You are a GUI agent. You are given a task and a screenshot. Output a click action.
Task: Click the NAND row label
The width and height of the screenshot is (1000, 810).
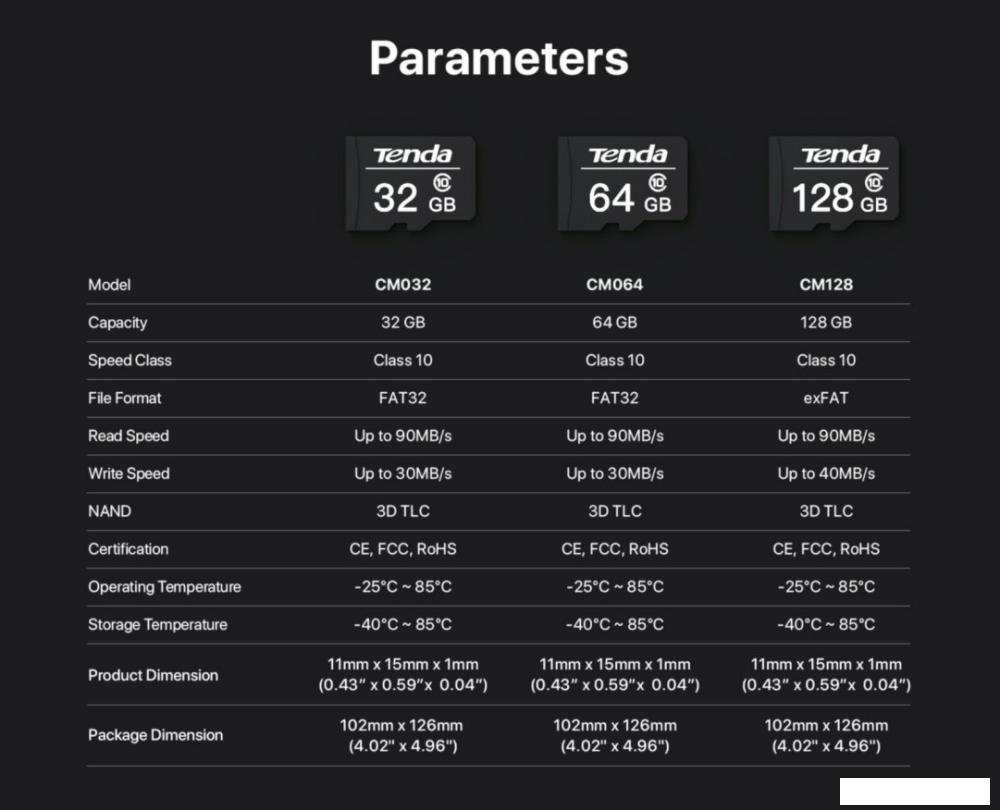click(x=110, y=511)
